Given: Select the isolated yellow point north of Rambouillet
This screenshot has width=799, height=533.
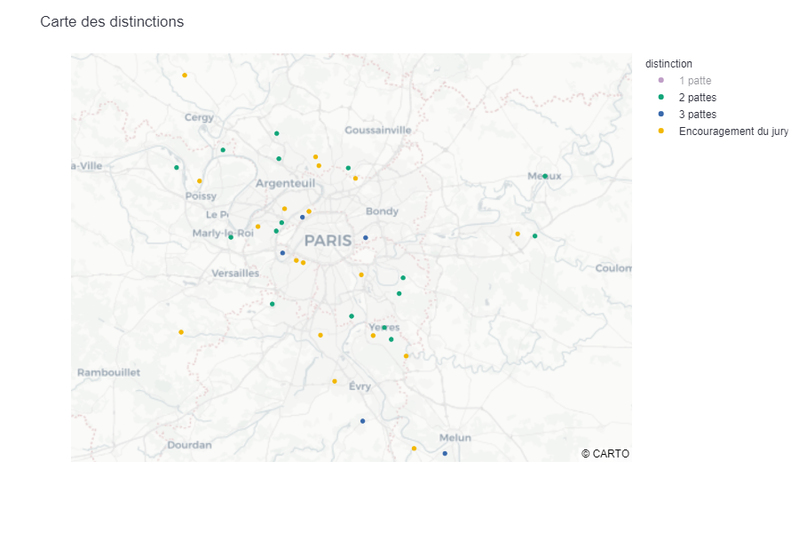Looking at the screenshot, I should pyautogui.click(x=181, y=332).
